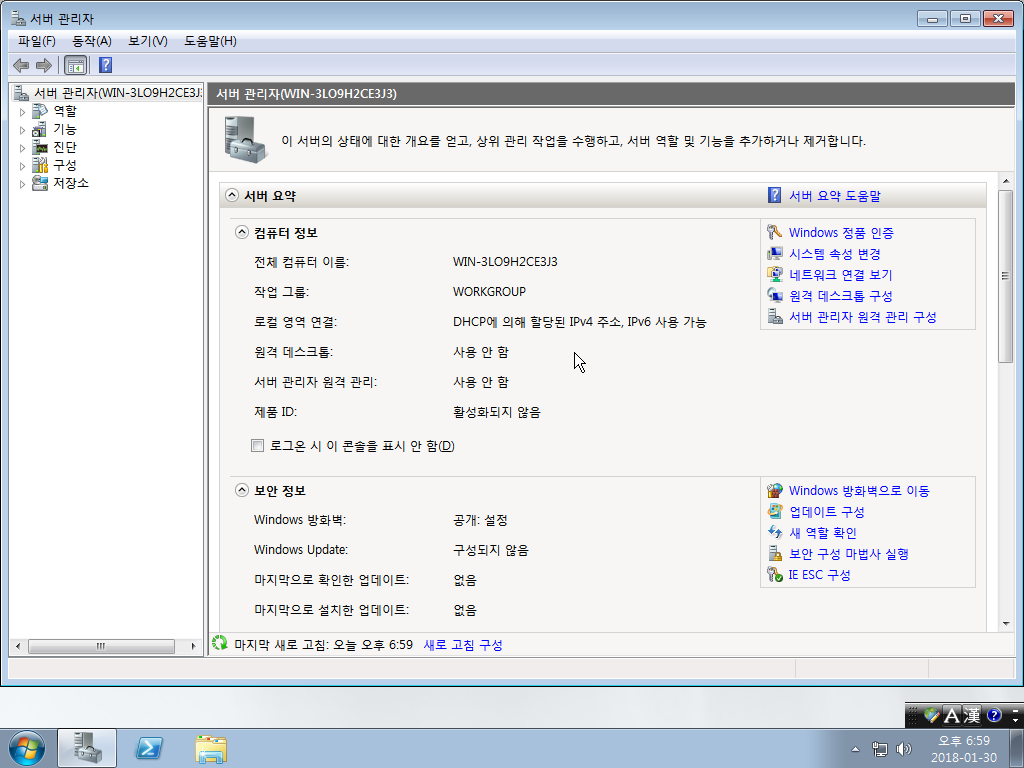Click the language bar A input mode button
This screenshot has width=1024, height=768.
pyautogui.click(x=952, y=716)
